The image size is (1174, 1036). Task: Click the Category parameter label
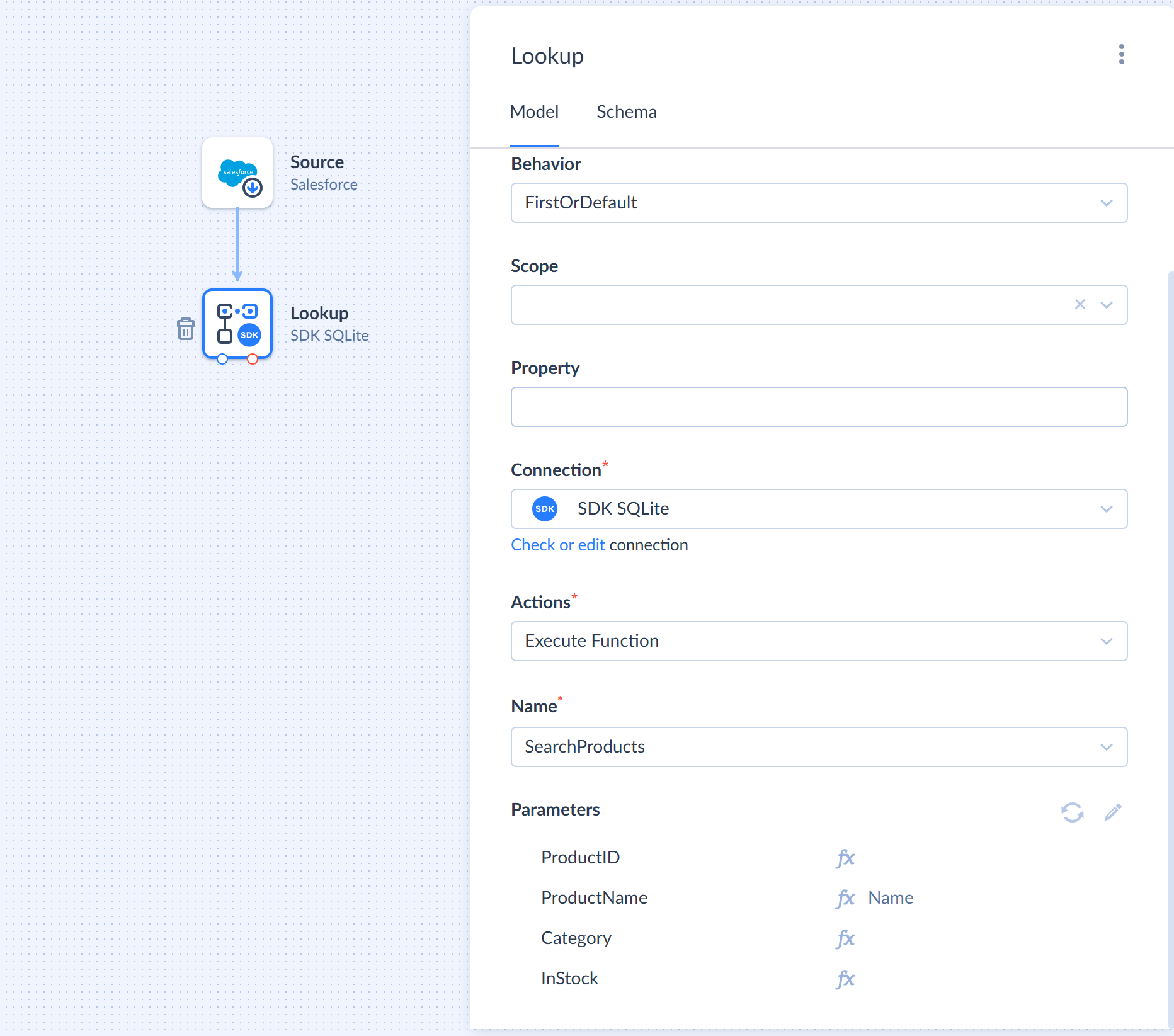pos(576,938)
